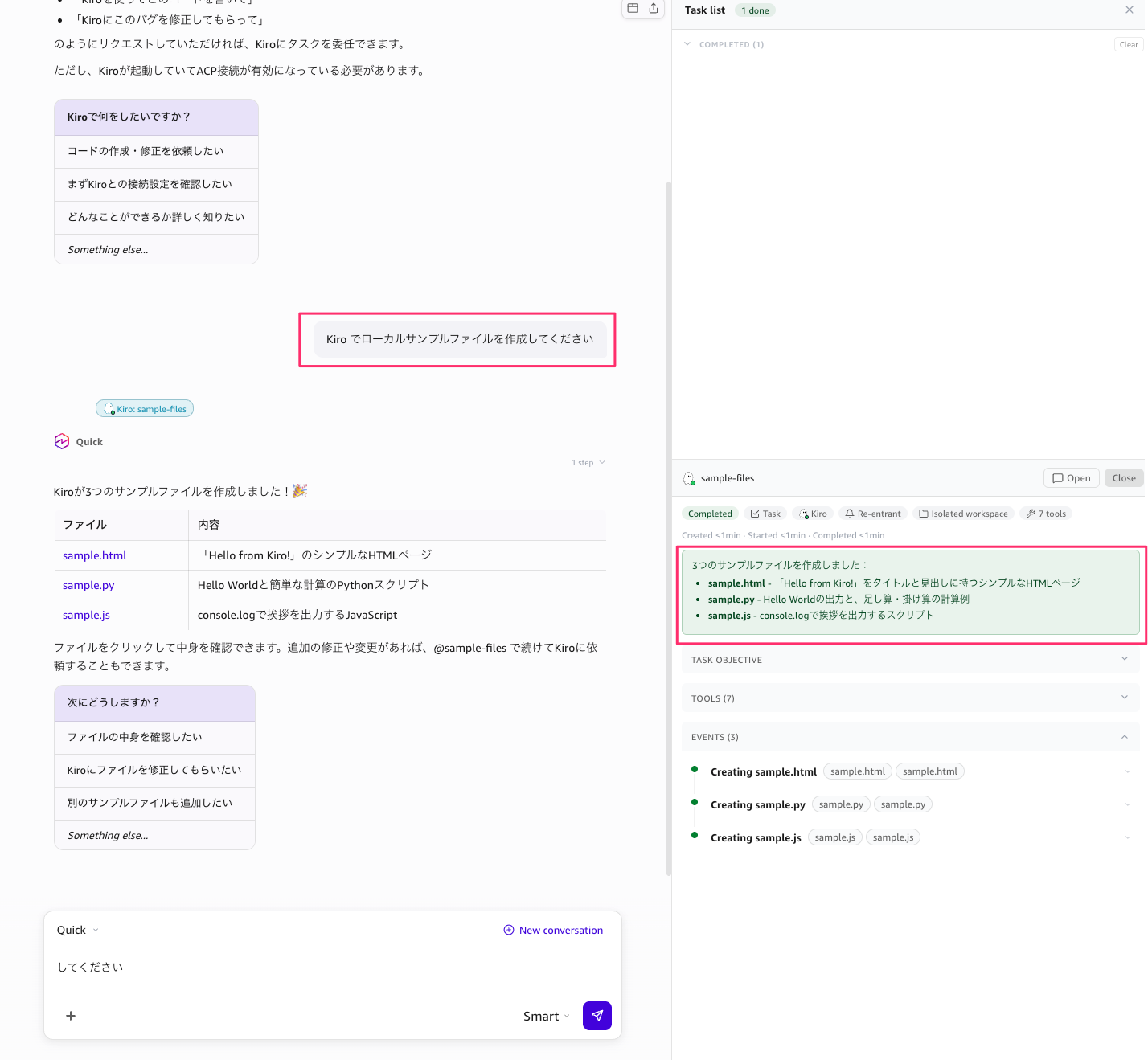Screen dimensions: 1148x1060
Task: Click the '1 done' badge in Task list header
Action: click(756, 10)
